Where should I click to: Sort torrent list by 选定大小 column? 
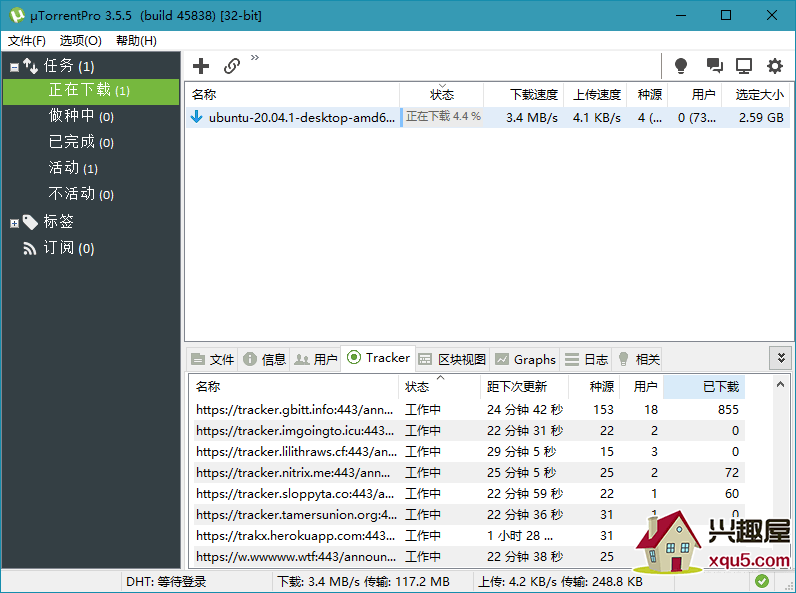click(755, 94)
